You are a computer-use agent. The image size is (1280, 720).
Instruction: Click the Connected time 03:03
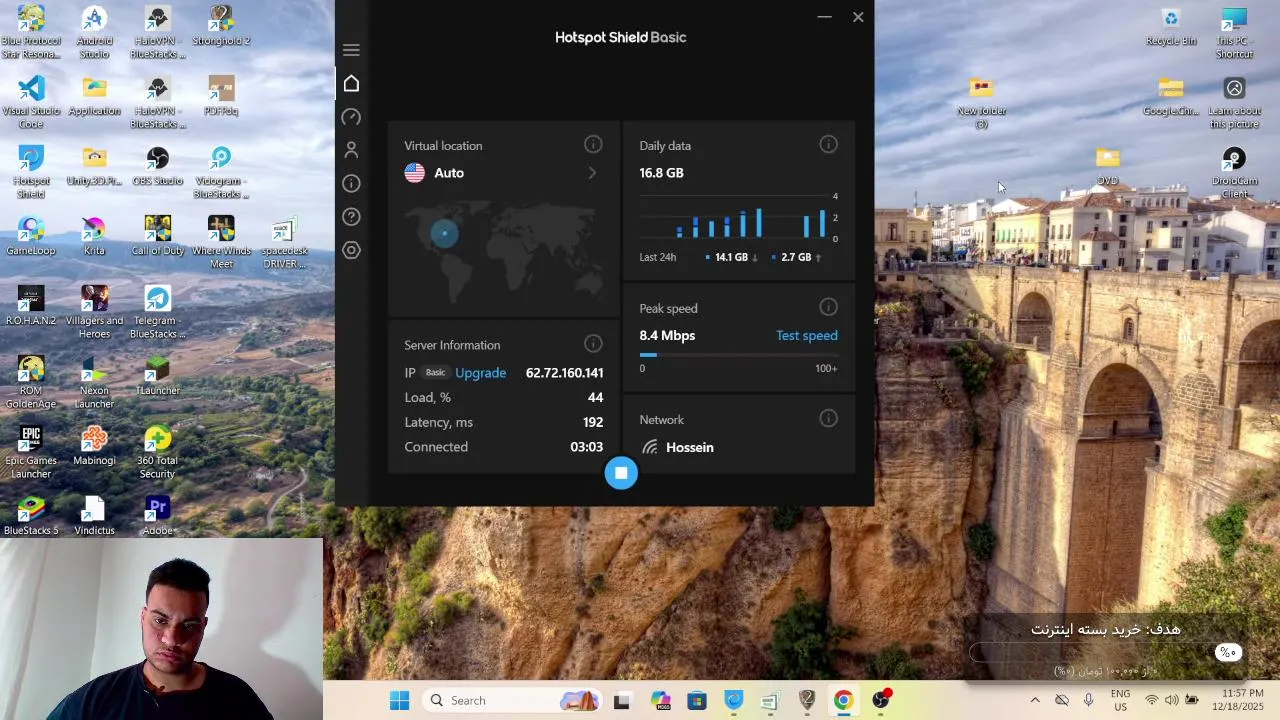click(587, 447)
